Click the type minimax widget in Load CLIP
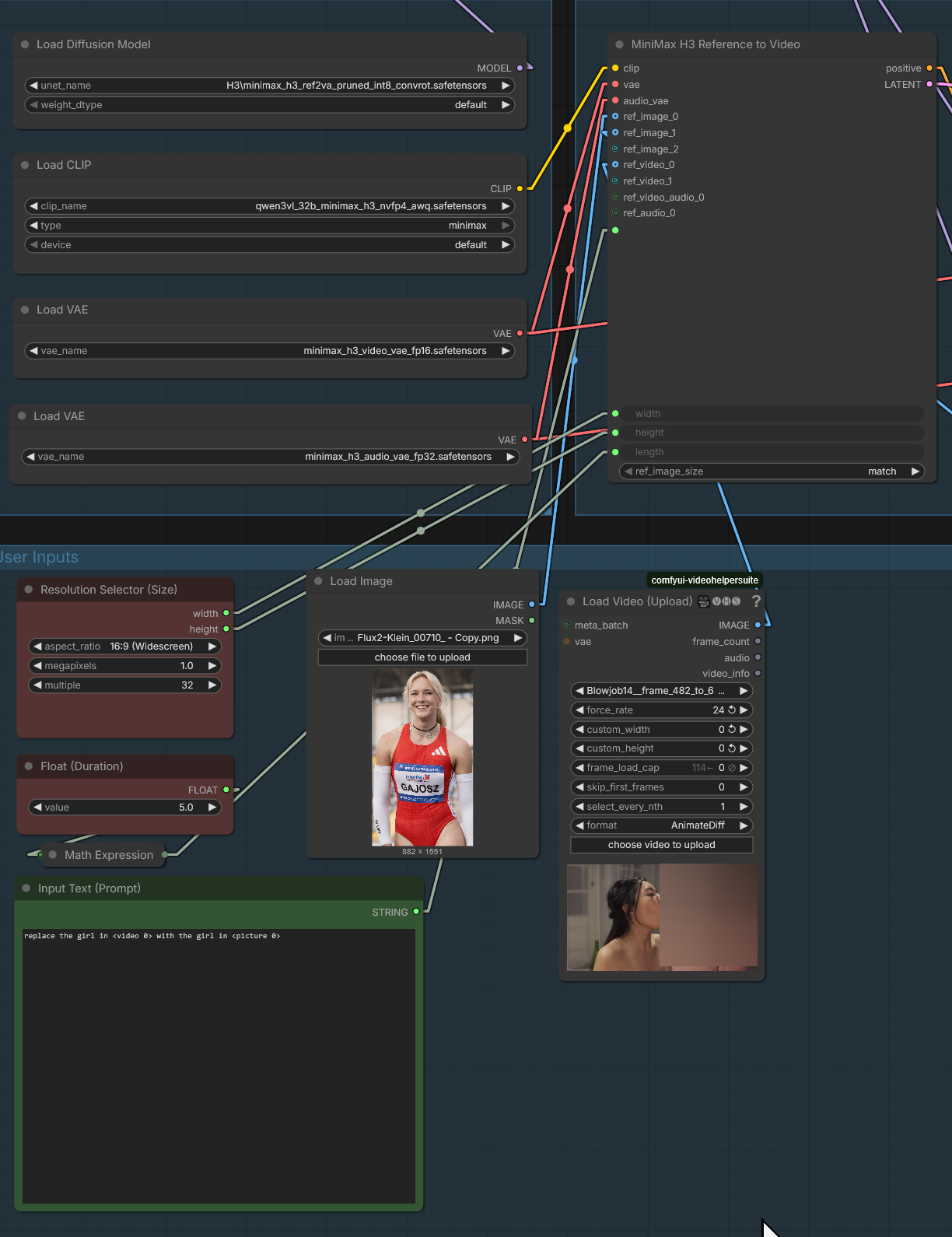 click(x=270, y=226)
